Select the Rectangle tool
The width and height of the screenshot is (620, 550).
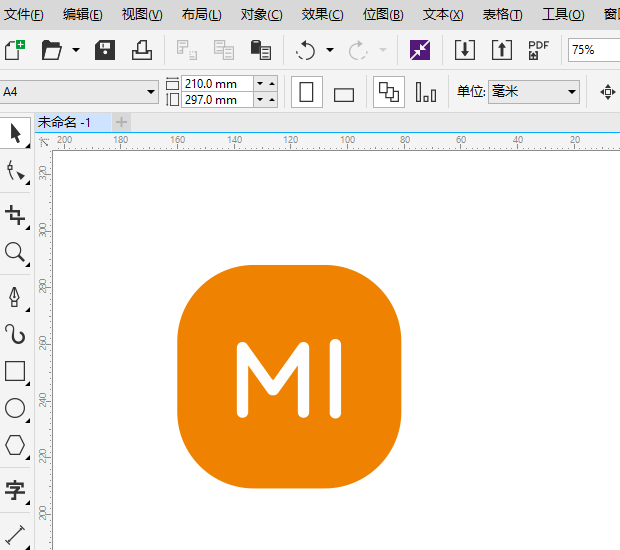click(x=15, y=371)
